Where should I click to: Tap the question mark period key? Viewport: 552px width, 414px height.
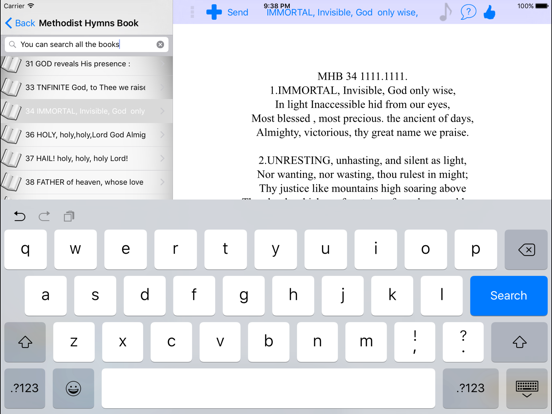point(463,342)
